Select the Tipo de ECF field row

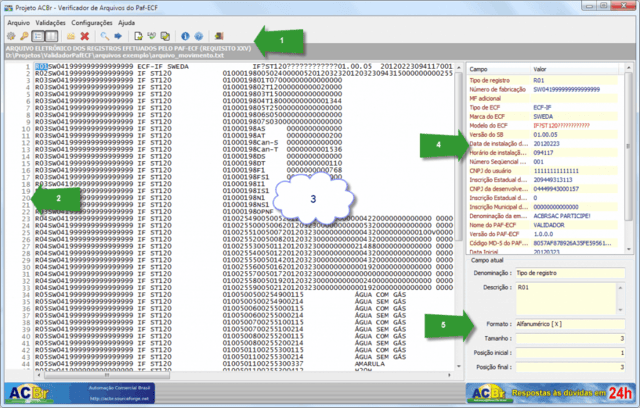pos(543,107)
